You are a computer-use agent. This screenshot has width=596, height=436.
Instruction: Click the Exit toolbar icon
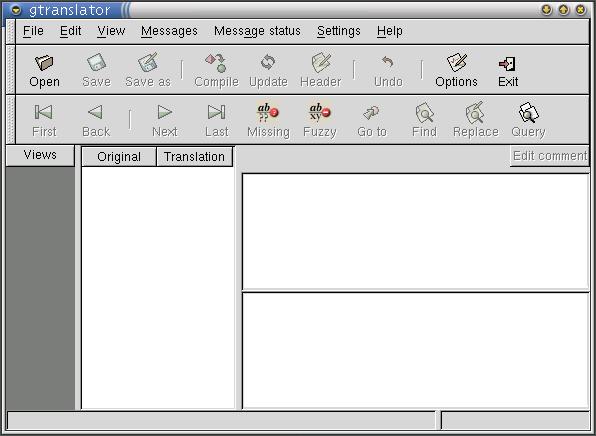507,63
